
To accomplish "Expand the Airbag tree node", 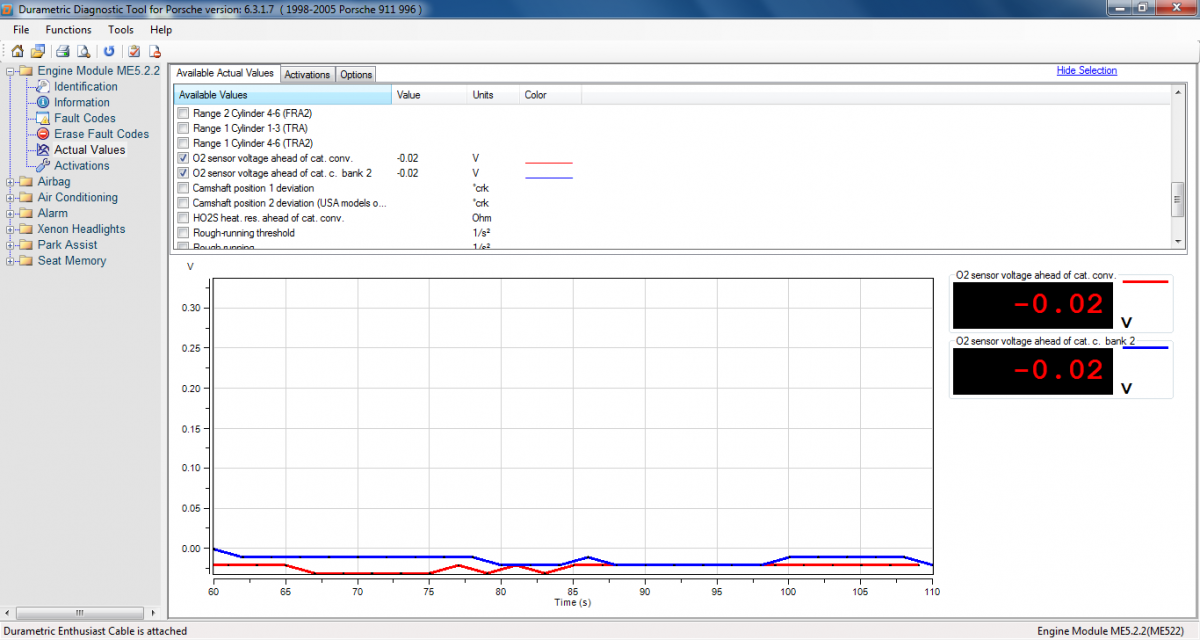I will click(x=11, y=182).
